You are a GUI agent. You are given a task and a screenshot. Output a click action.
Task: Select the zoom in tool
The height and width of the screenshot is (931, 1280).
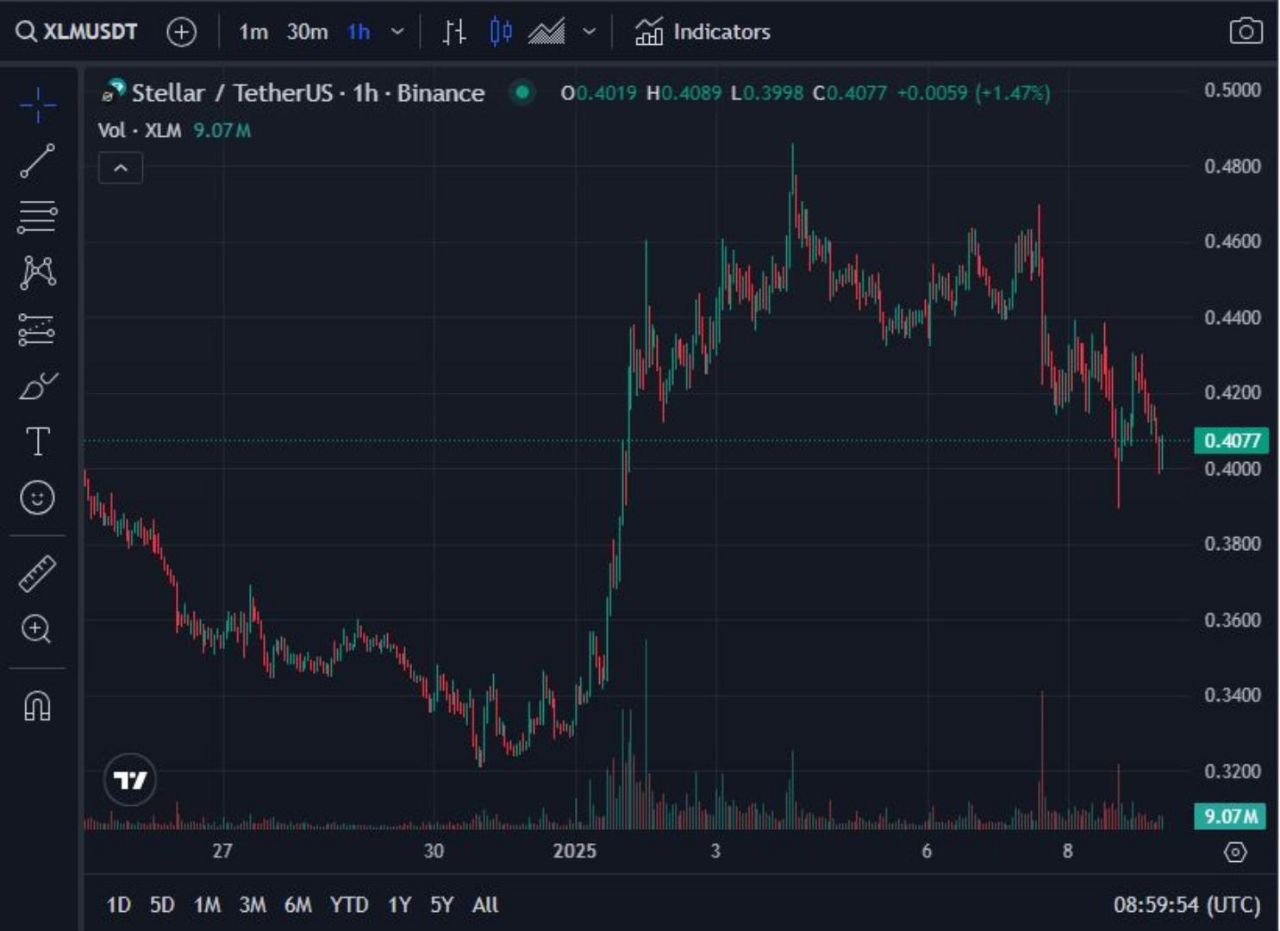(x=38, y=629)
